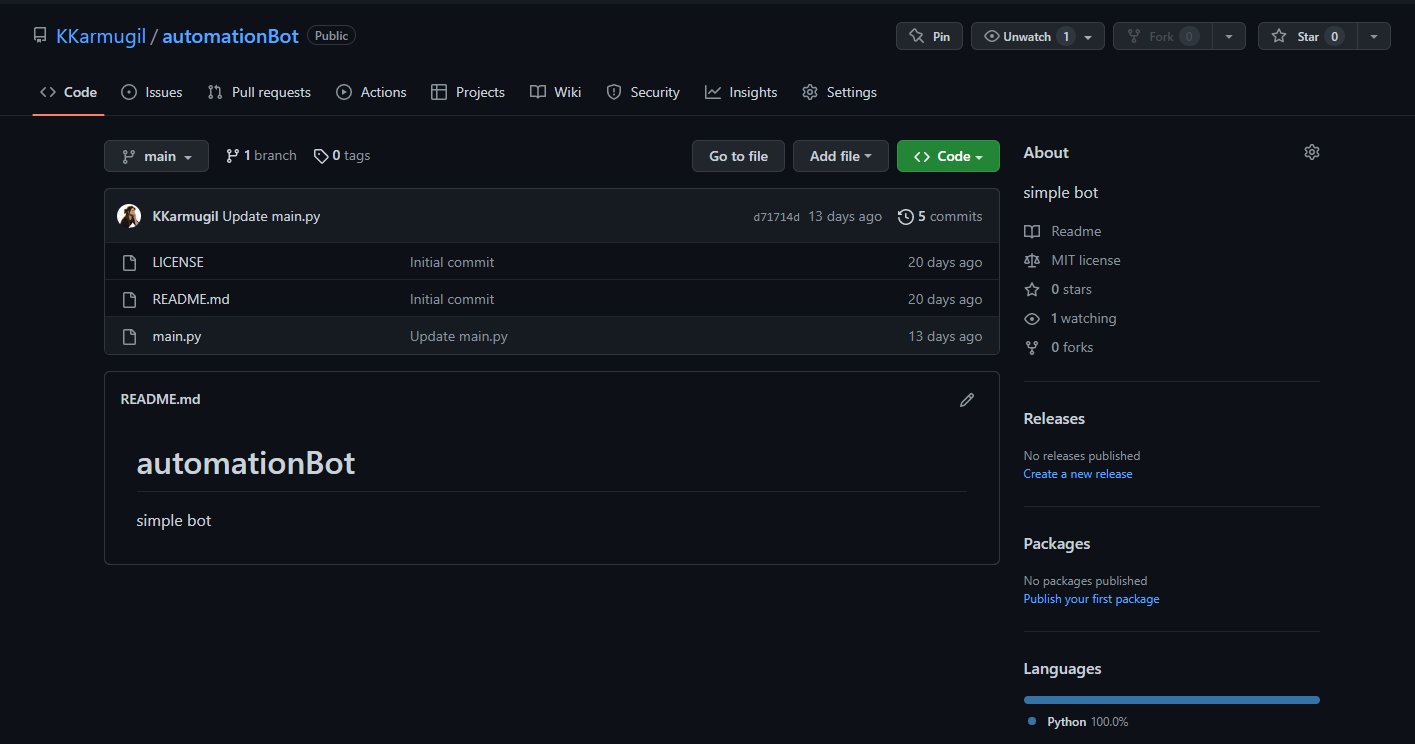The width and height of the screenshot is (1415, 744).
Task: Click KKarmugil author name in latest commit row
Action: [x=185, y=216]
